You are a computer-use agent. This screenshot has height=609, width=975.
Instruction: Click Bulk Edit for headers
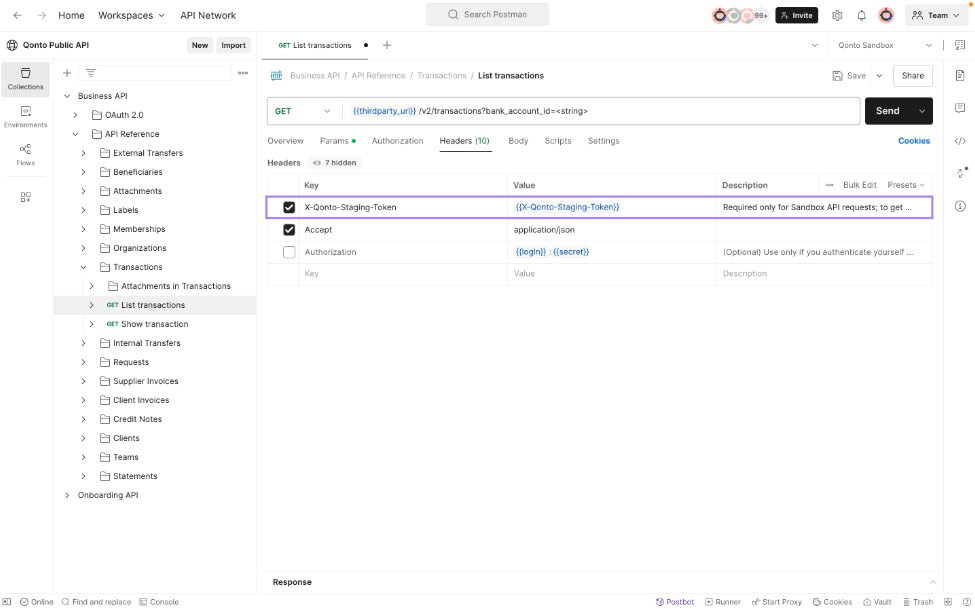(x=860, y=185)
